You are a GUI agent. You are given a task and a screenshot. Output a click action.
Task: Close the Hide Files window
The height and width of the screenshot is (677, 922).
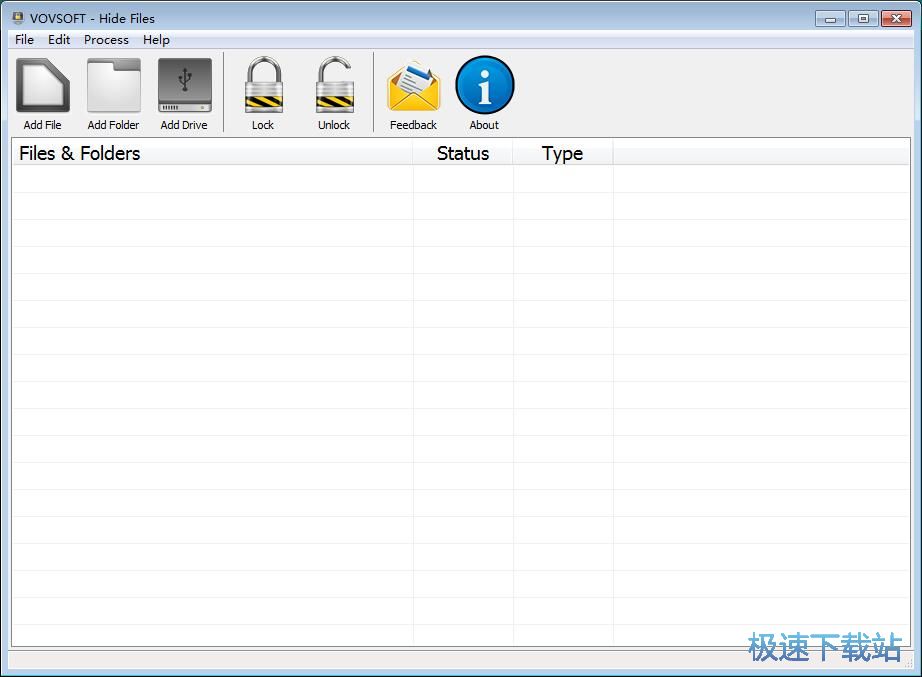coord(896,18)
